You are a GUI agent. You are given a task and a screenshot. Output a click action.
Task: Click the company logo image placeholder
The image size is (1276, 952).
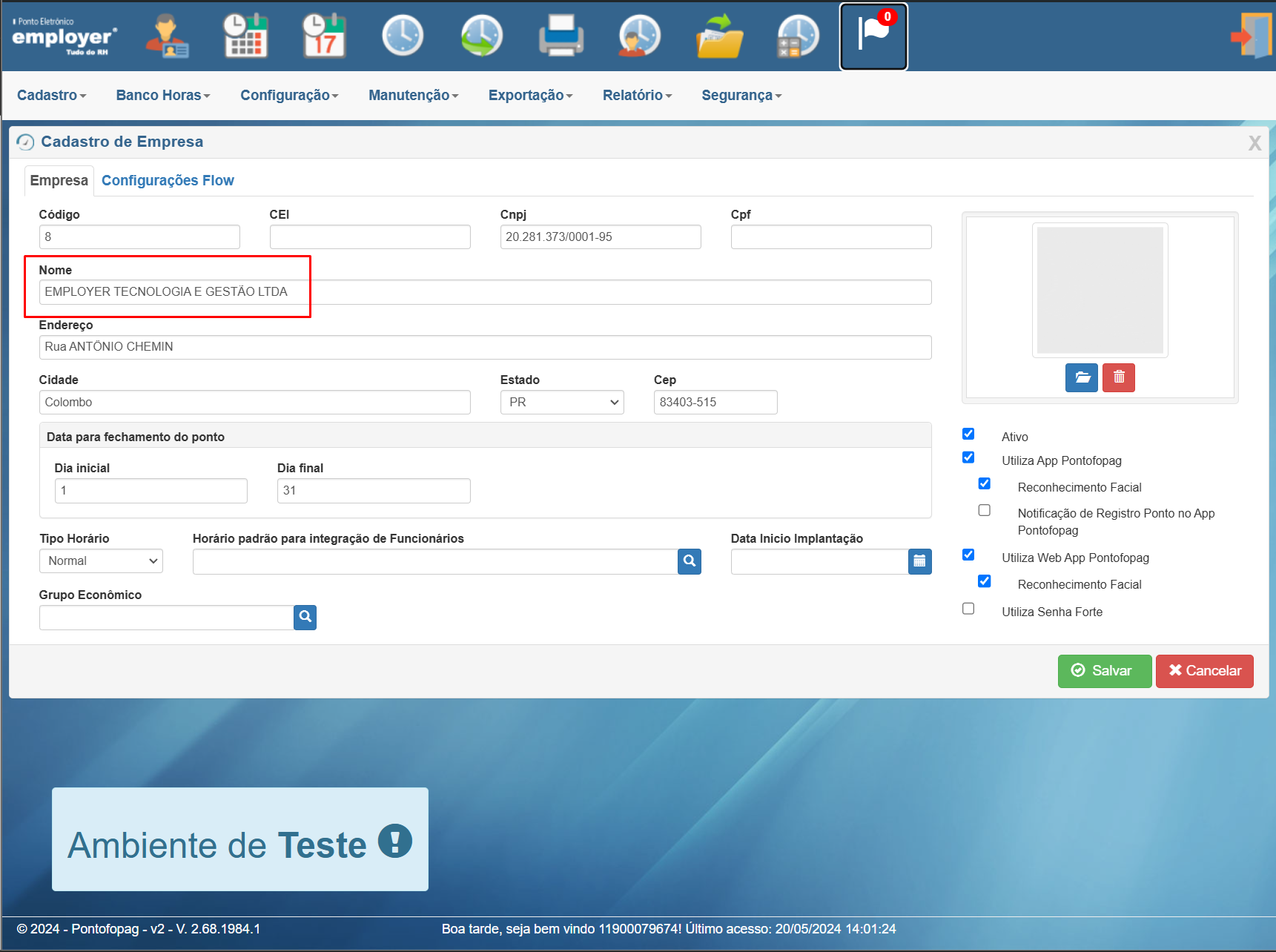[x=1100, y=290]
